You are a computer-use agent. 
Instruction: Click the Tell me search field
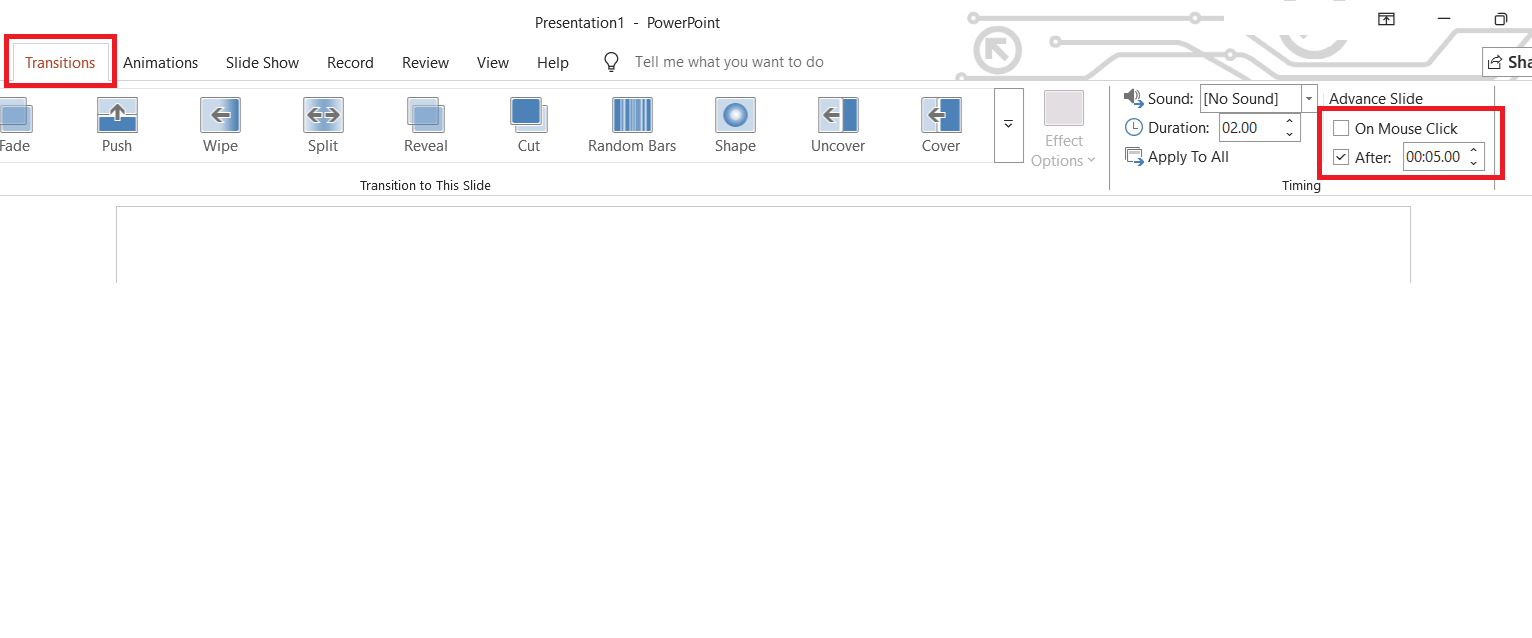point(729,62)
